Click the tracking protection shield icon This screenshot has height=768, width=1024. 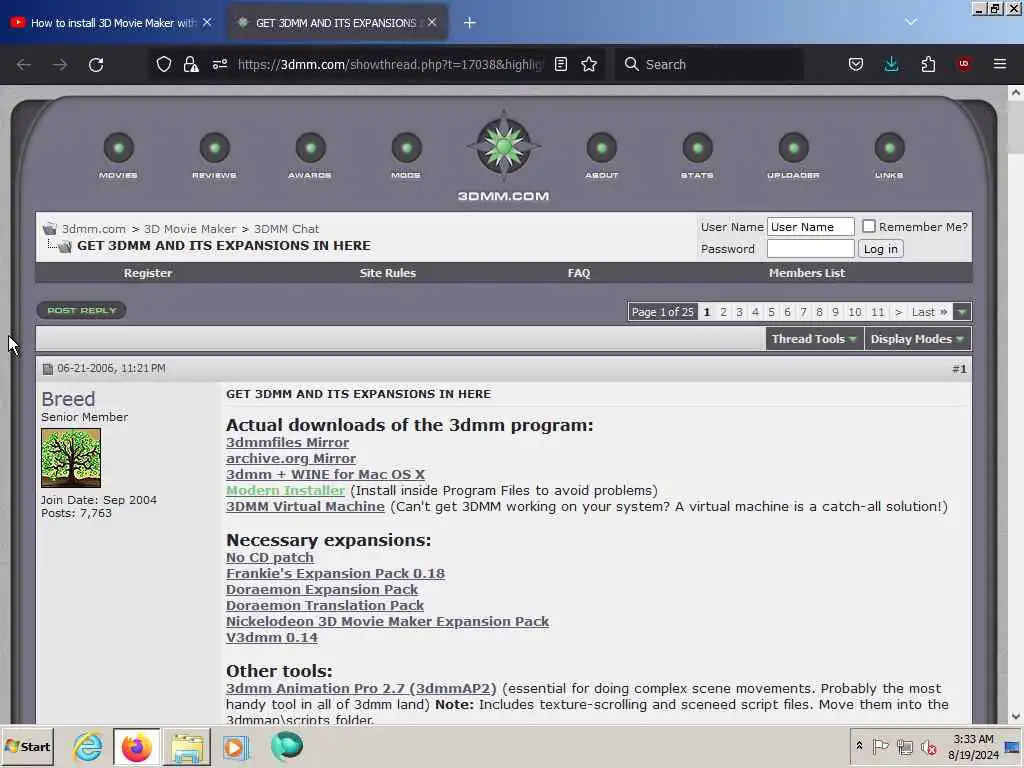click(x=164, y=64)
